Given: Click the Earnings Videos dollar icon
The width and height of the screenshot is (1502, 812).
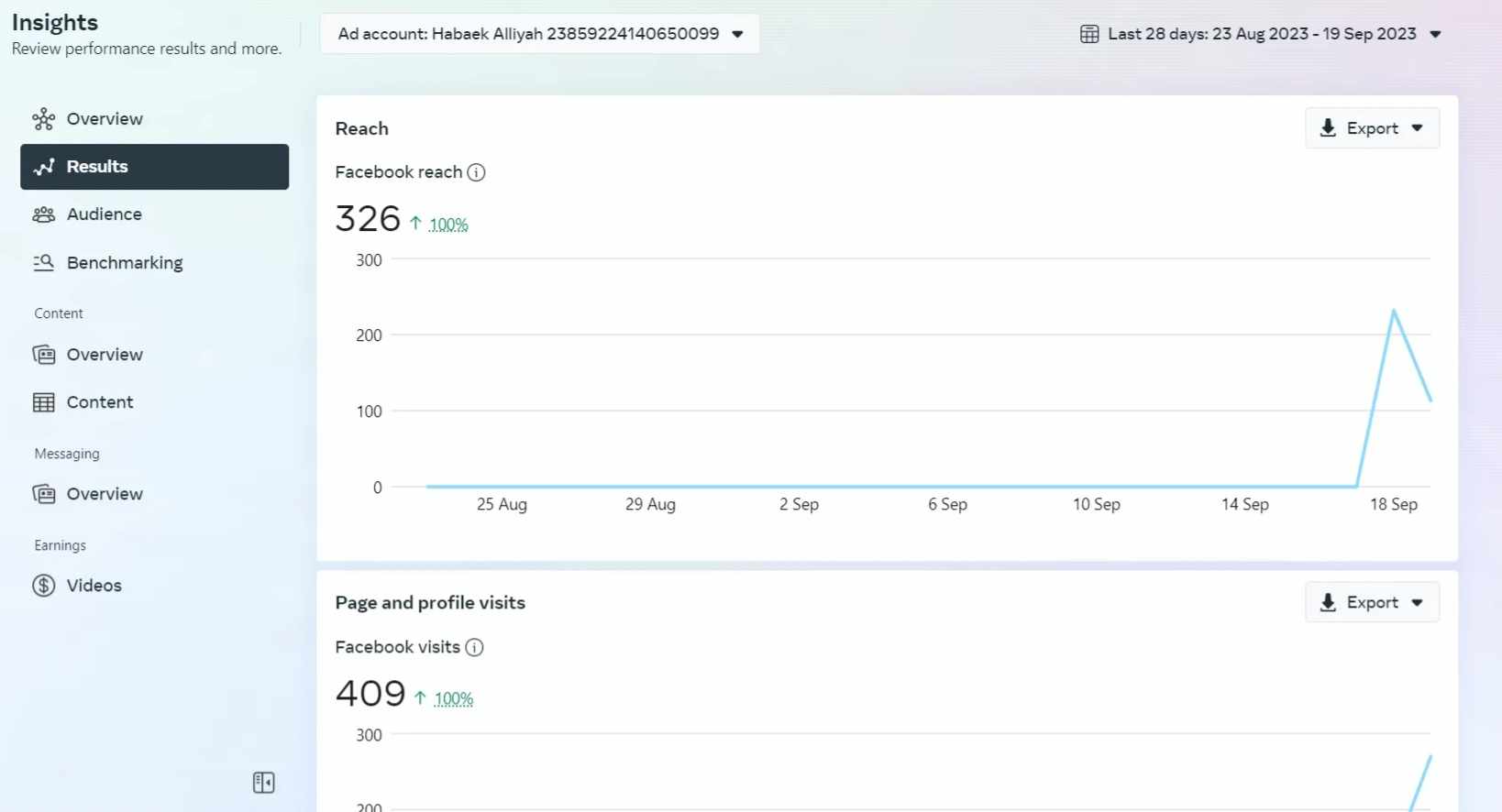Looking at the screenshot, I should coord(43,586).
